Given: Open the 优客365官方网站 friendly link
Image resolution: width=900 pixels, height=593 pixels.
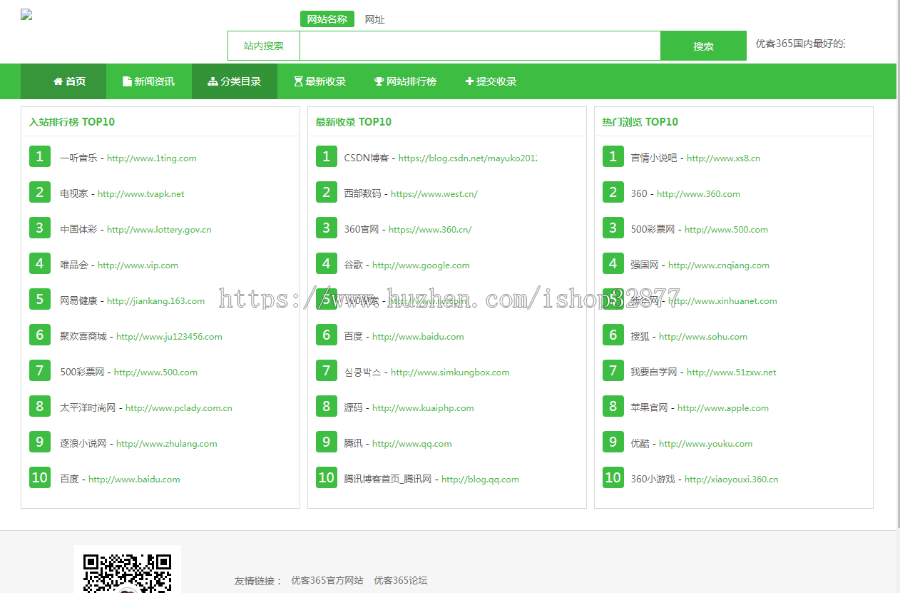Looking at the screenshot, I should pyautogui.click(x=327, y=580).
